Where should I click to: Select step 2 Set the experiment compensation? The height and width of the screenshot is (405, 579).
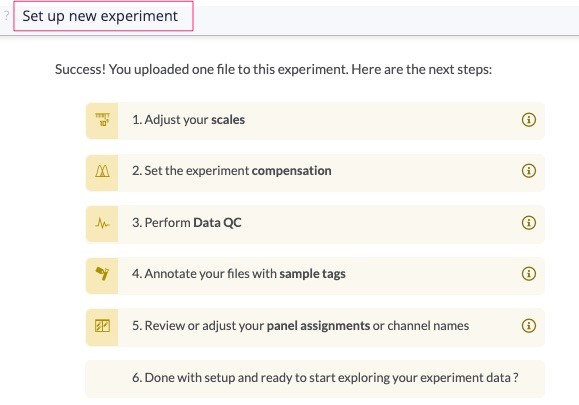coord(315,172)
